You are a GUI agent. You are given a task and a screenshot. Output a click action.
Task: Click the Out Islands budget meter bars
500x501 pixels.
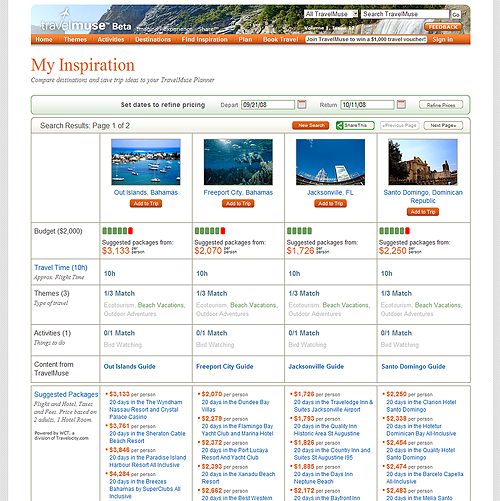118,231
